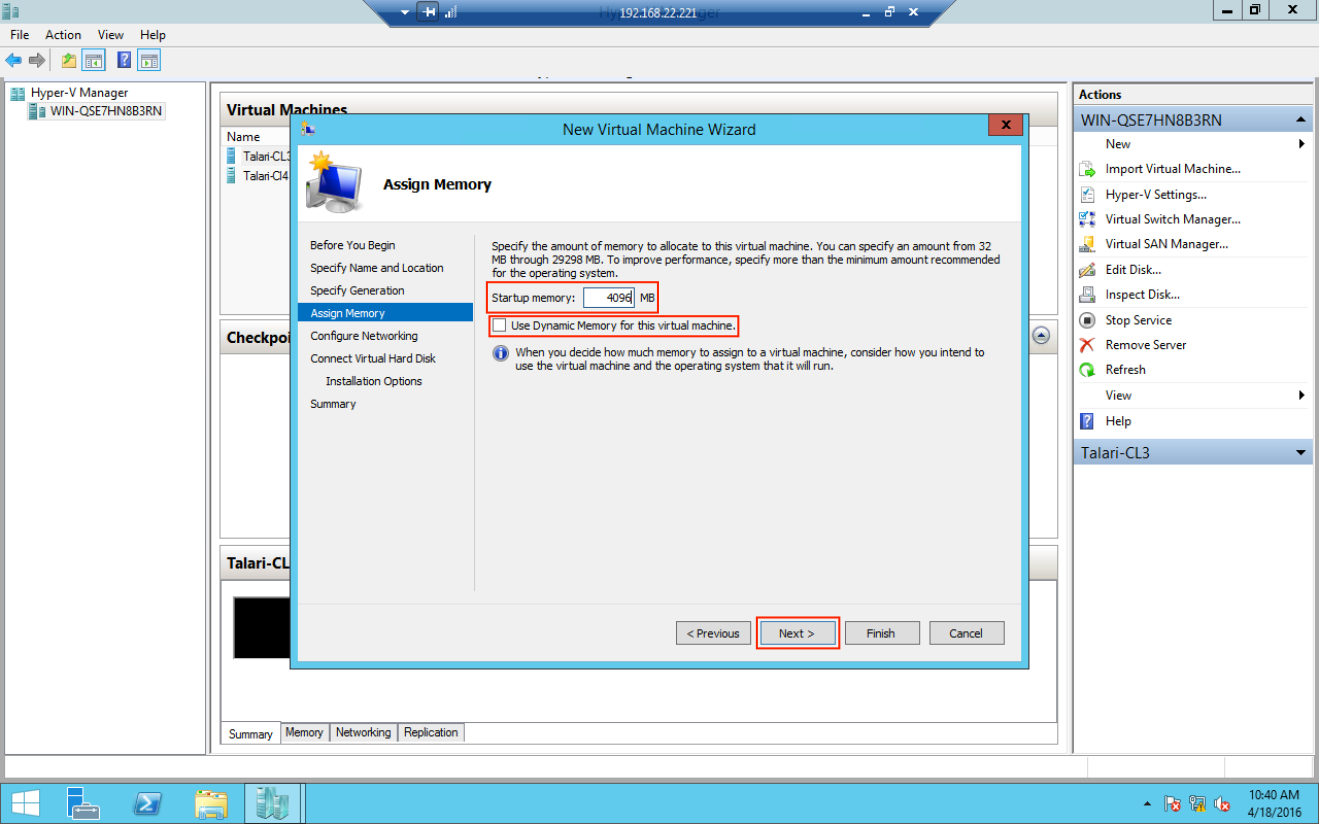The image size is (1319, 824).
Task: Open Hyper-V Settings icon in Actions pane
Action: [x=1087, y=195]
